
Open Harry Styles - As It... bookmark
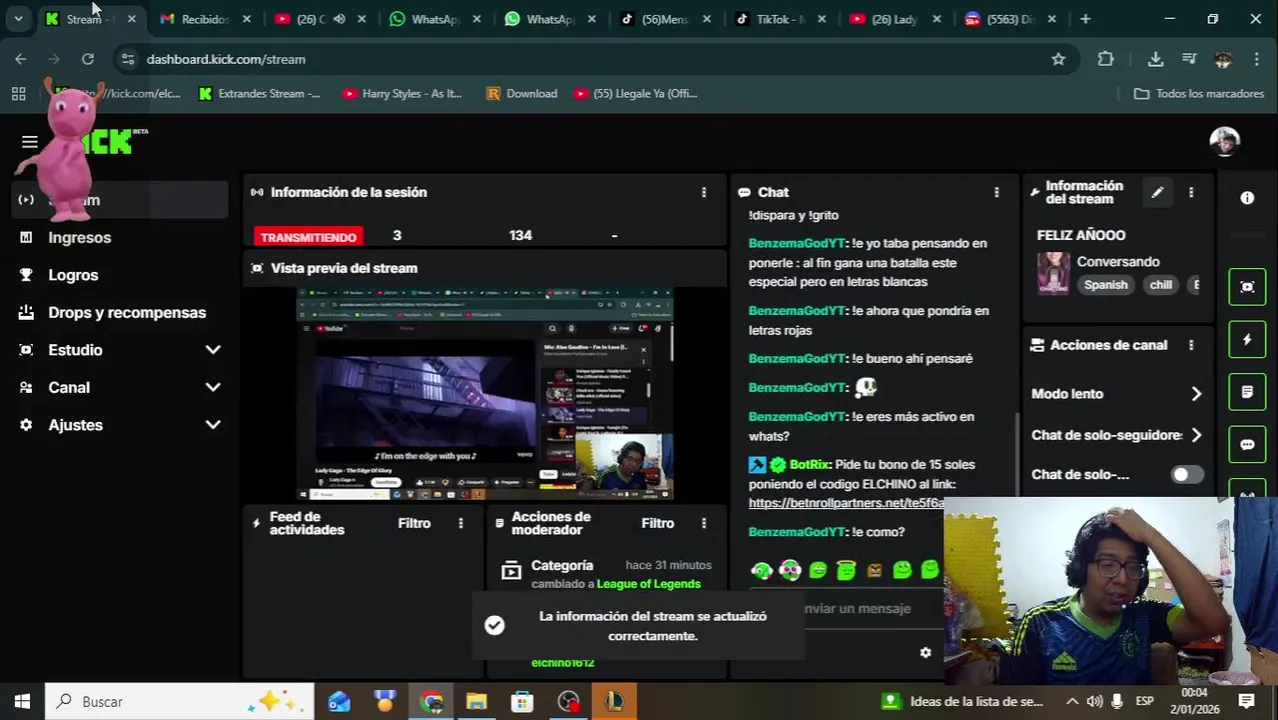point(402,93)
